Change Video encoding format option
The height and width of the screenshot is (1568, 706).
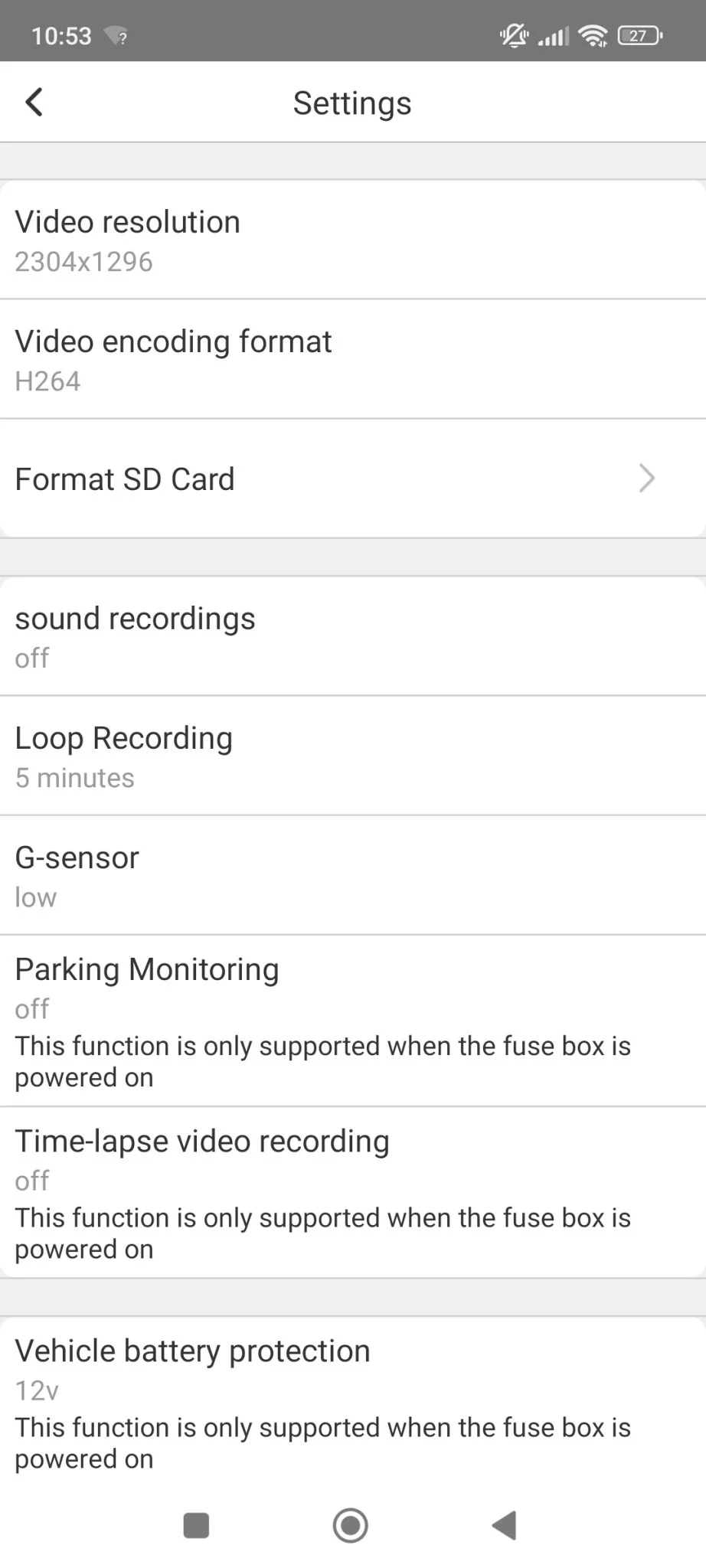[352, 359]
